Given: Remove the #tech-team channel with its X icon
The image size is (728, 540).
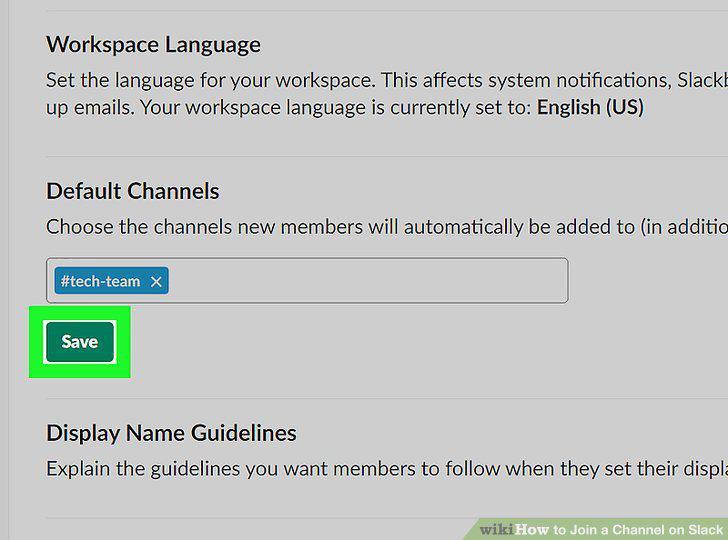Looking at the screenshot, I should (x=156, y=281).
